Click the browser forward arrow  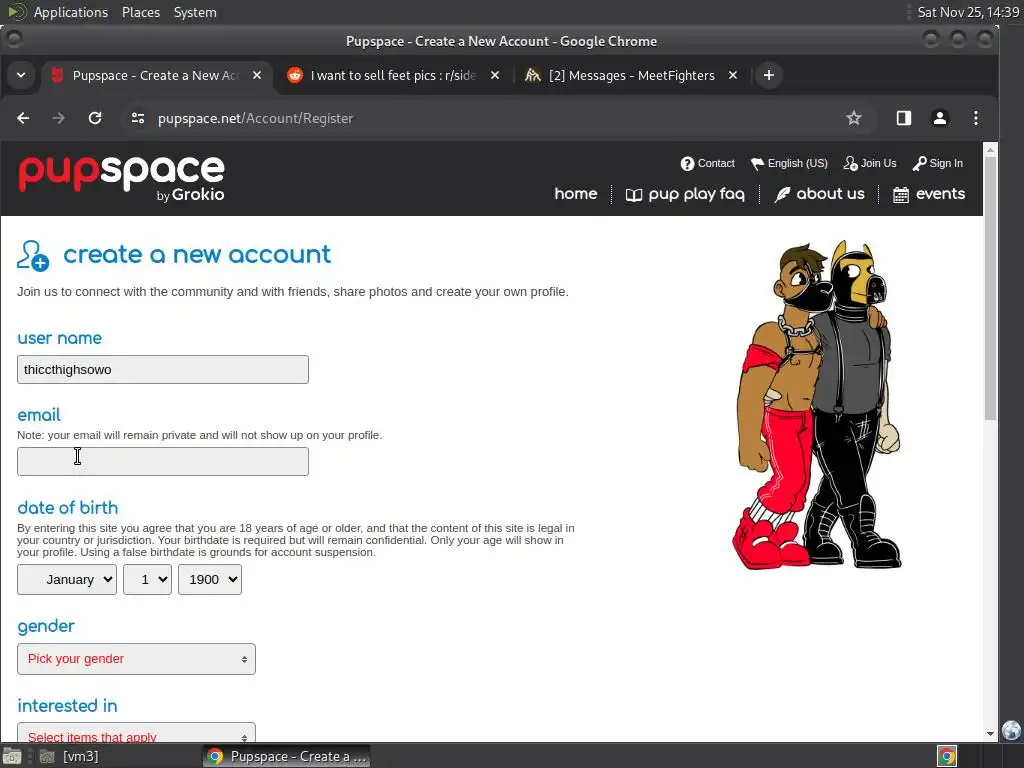click(x=59, y=118)
